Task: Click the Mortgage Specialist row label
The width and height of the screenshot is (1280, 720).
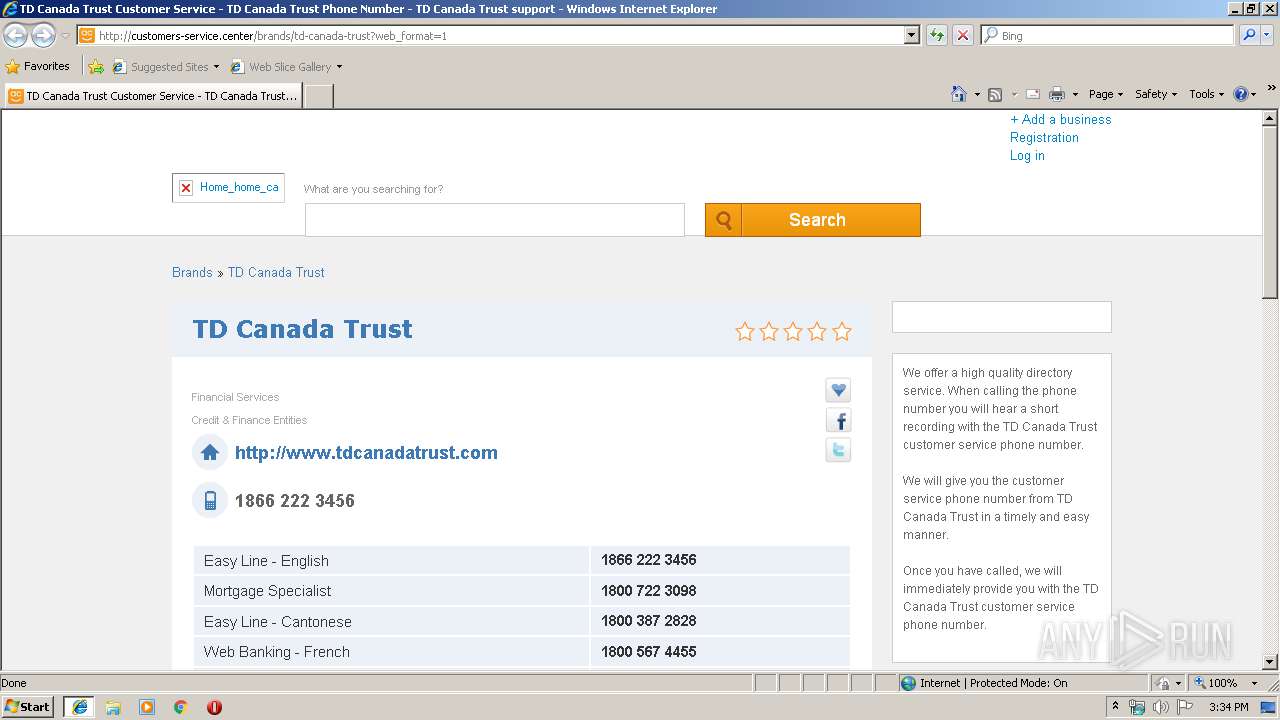Action: click(267, 591)
